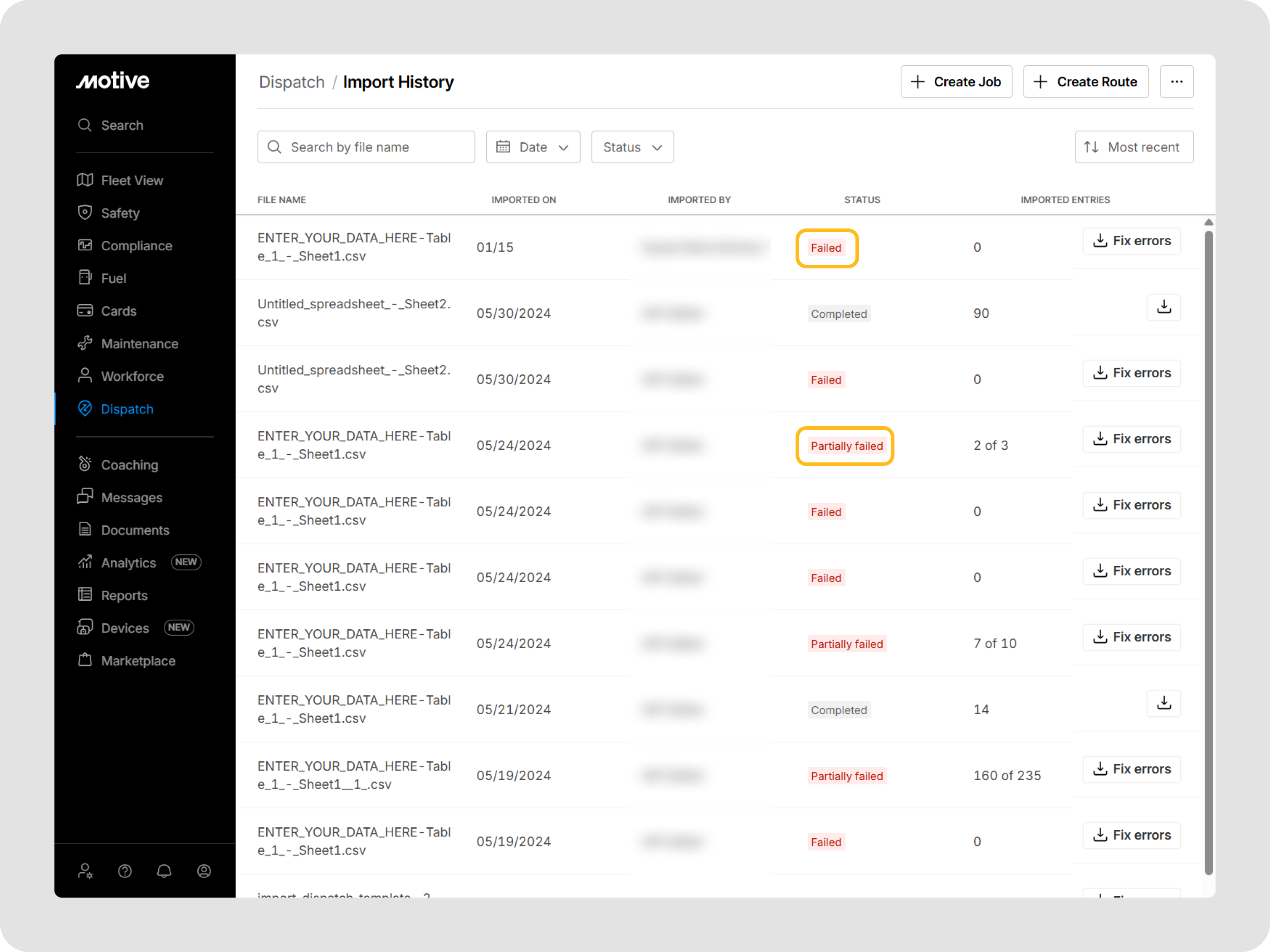This screenshot has width=1270, height=952.
Task: Open the Analytics sidebar item
Action: point(128,563)
